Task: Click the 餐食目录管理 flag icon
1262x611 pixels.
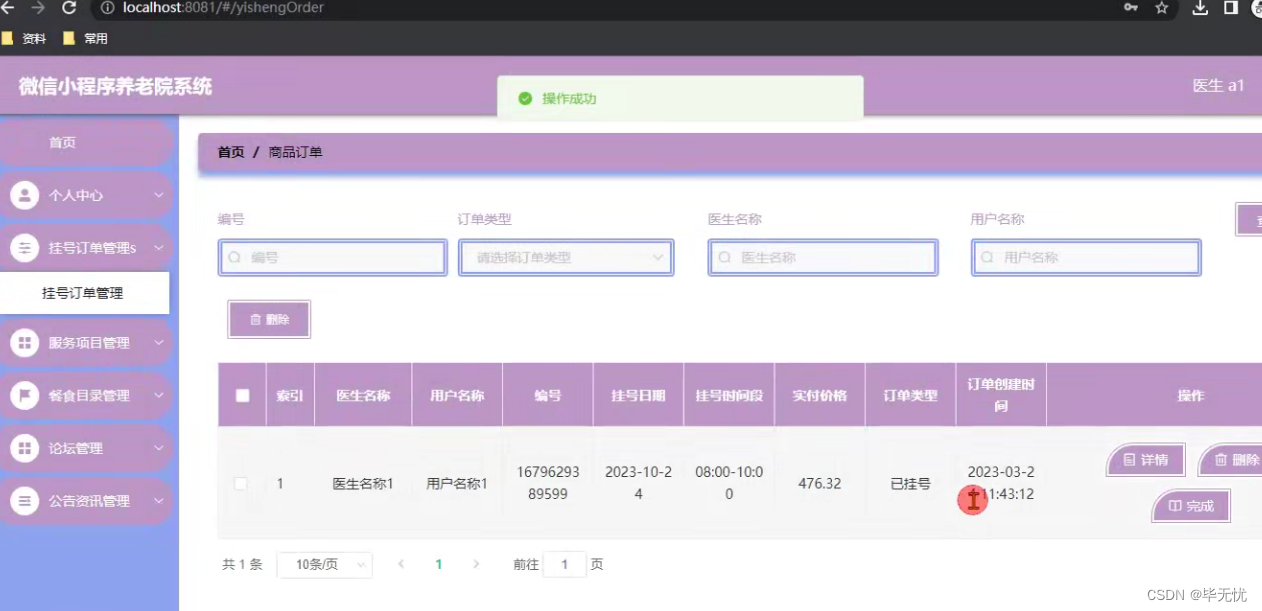Action: tap(25, 395)
